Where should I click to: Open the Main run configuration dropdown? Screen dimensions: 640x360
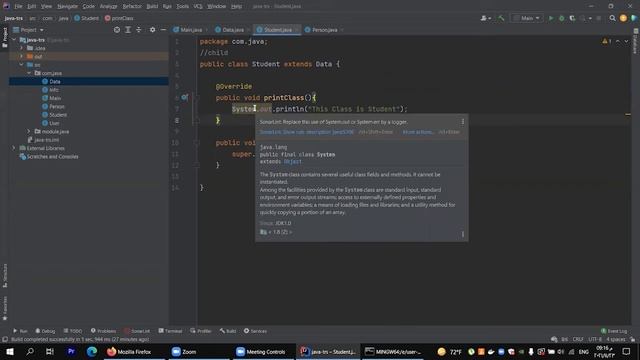(527, 18)
